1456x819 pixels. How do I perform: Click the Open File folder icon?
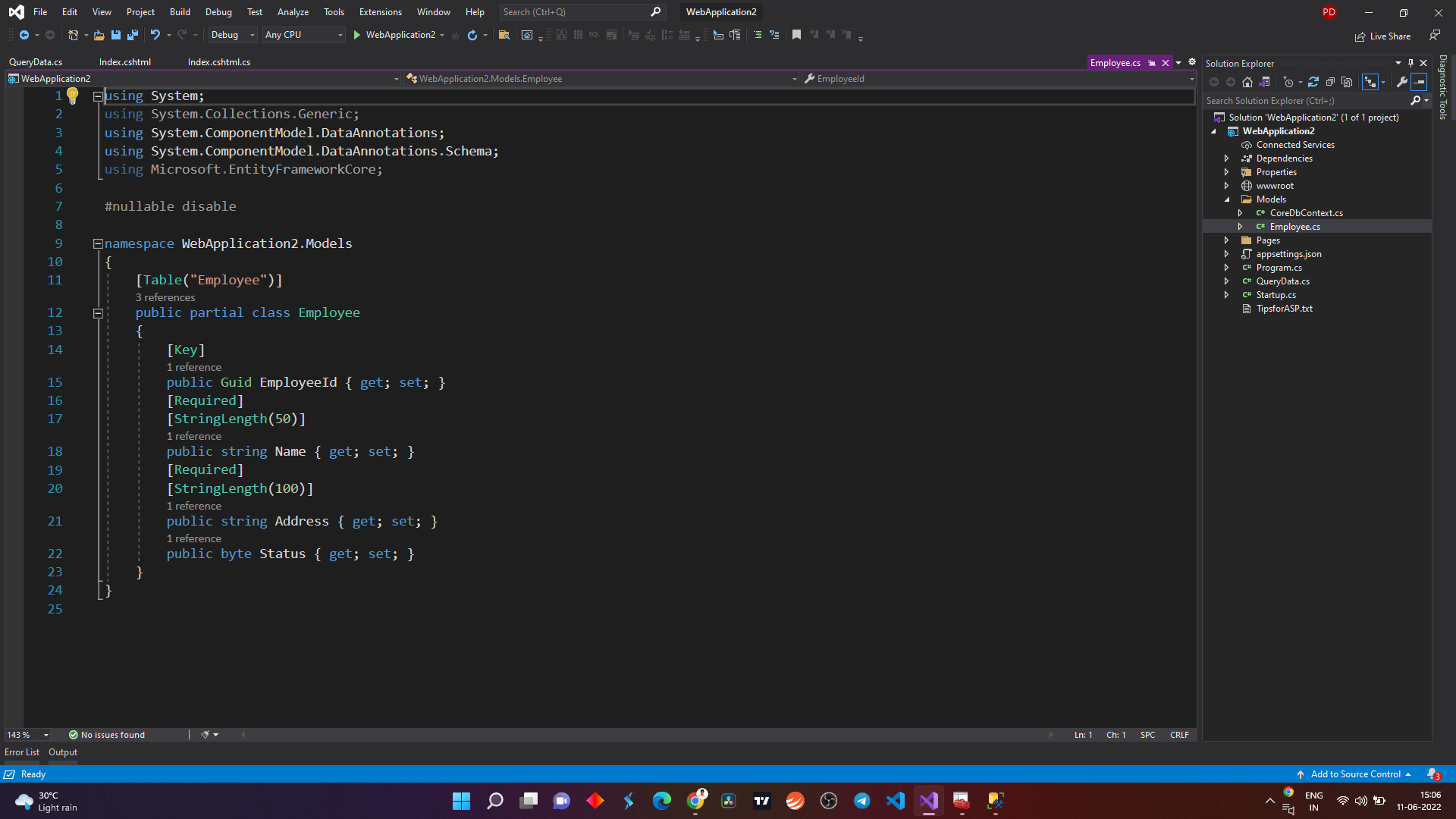[x=99, y=35]
